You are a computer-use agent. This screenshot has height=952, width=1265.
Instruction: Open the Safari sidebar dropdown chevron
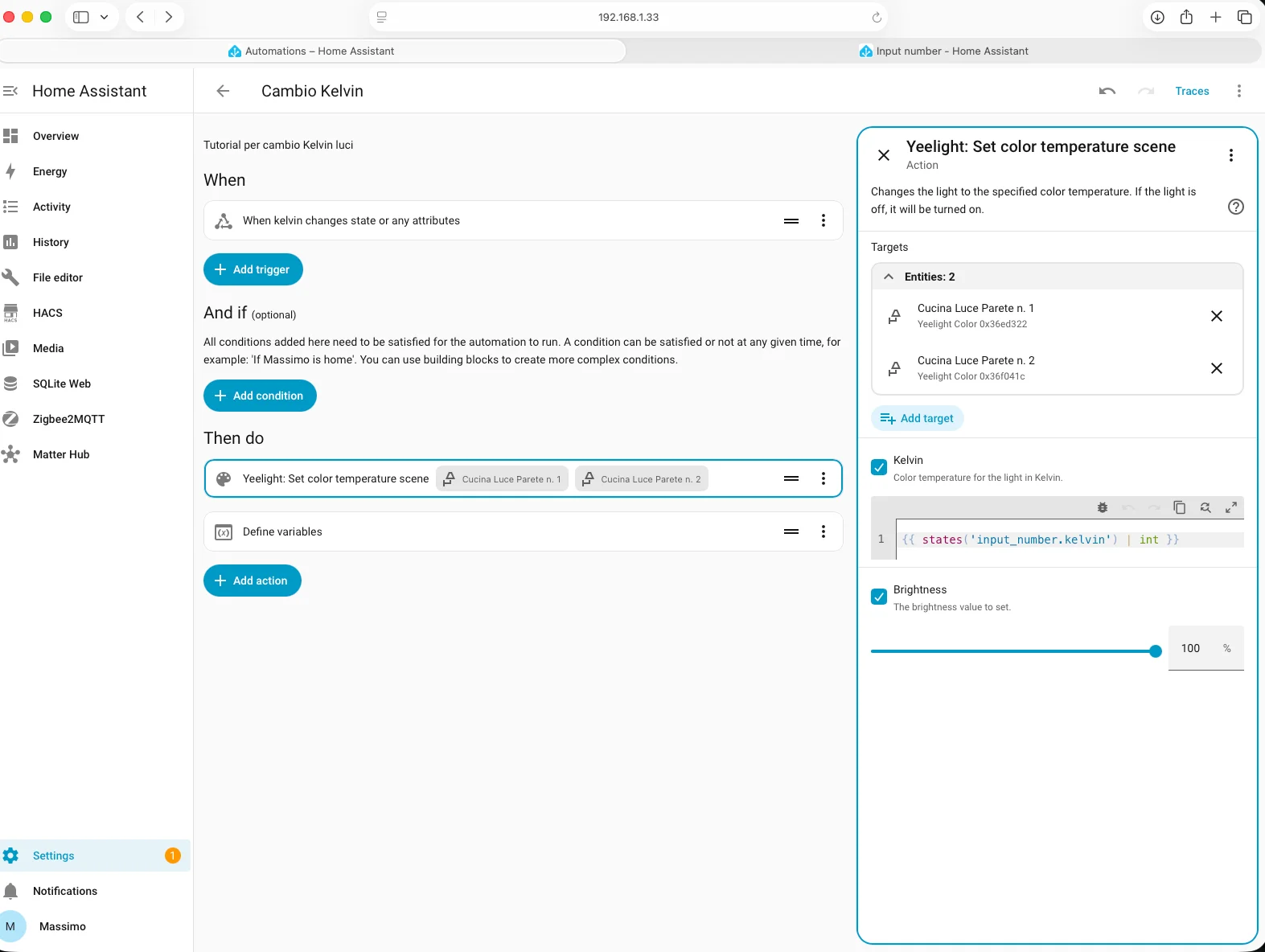click(104, 17)
